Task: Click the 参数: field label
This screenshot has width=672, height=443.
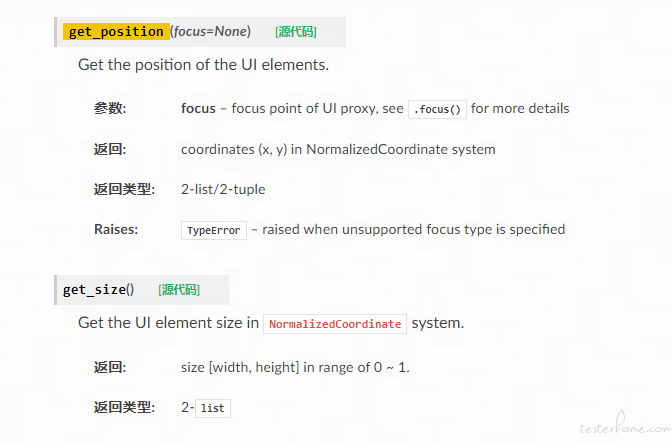Action: click(x=110, y=108)
